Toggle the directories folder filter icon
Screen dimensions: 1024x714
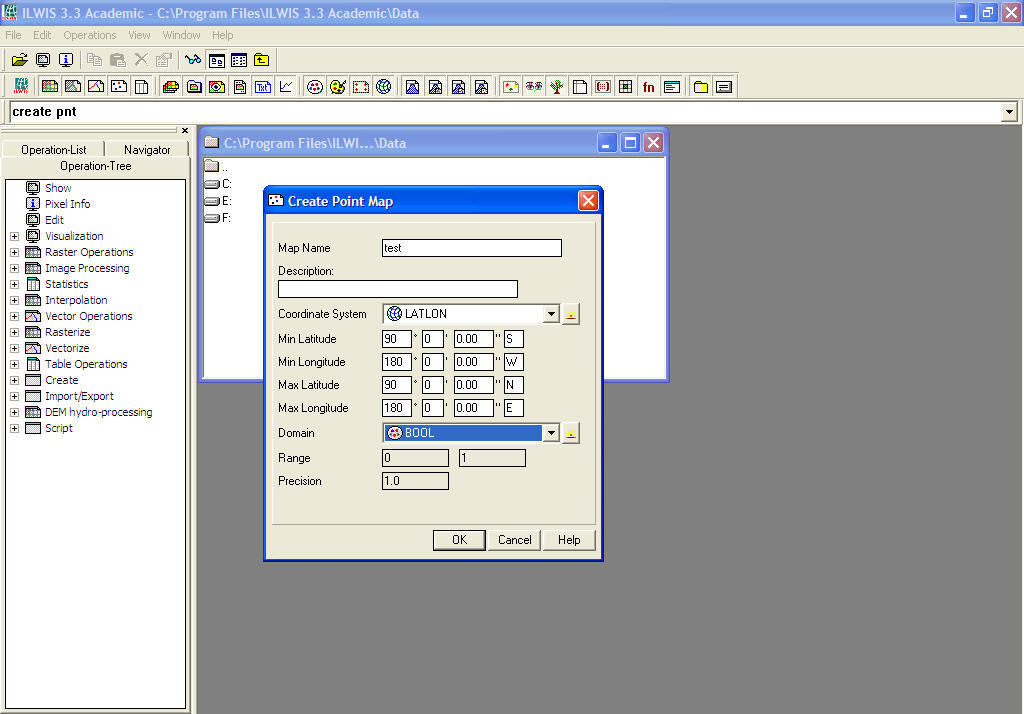coord(701,86)
